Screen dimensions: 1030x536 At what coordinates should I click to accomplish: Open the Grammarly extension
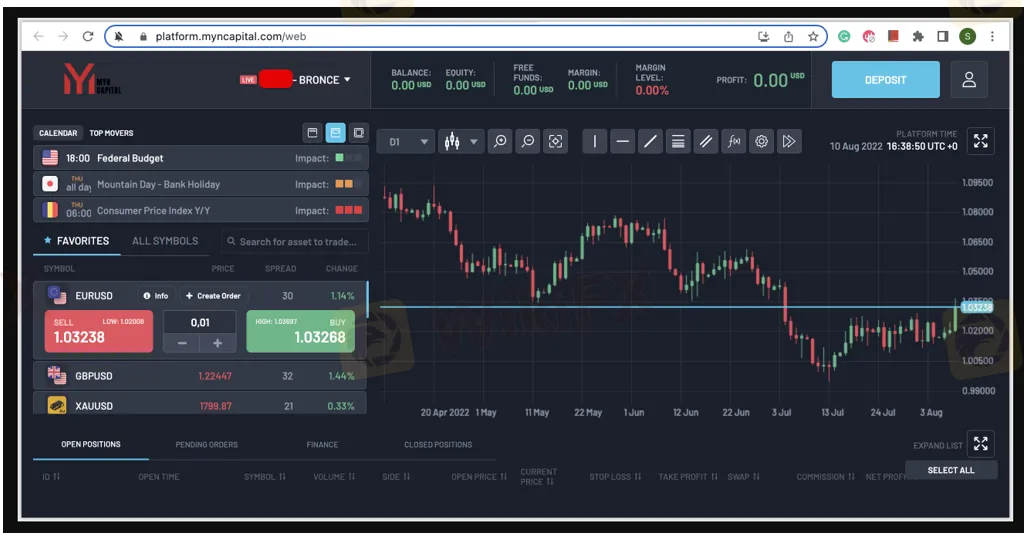pos(844,36)
